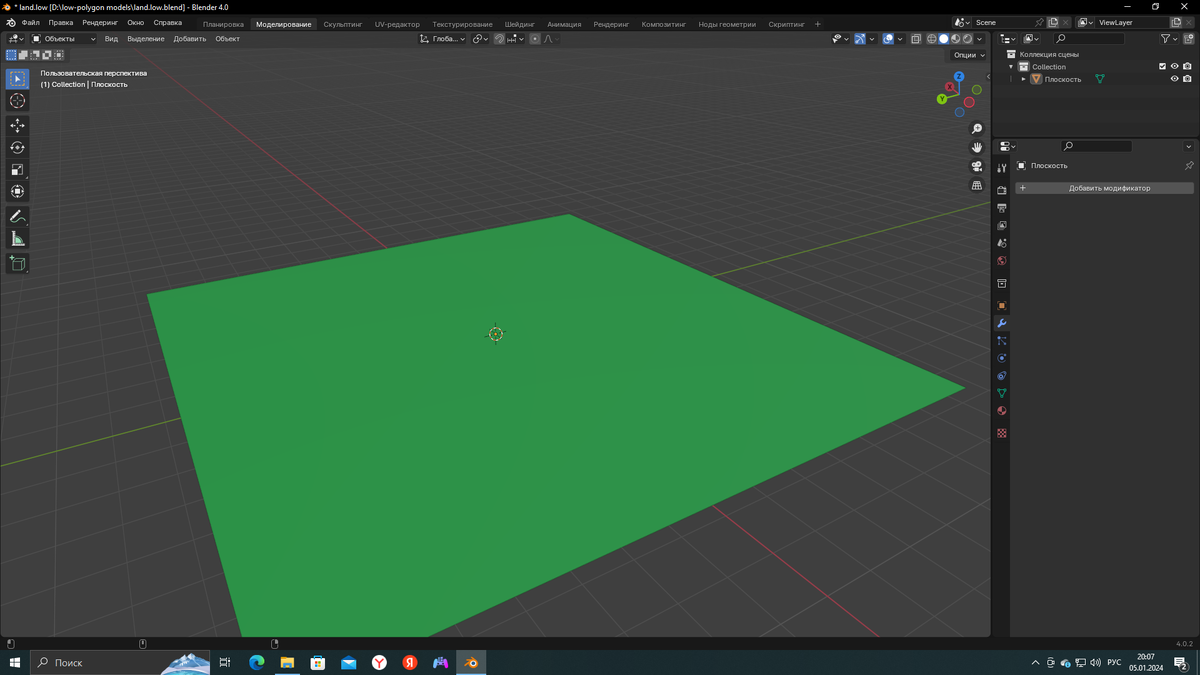This screenshot has width=1200, height=675.
Task: Open the Object Data properties tab
Action: click(x=1001, y=393)
